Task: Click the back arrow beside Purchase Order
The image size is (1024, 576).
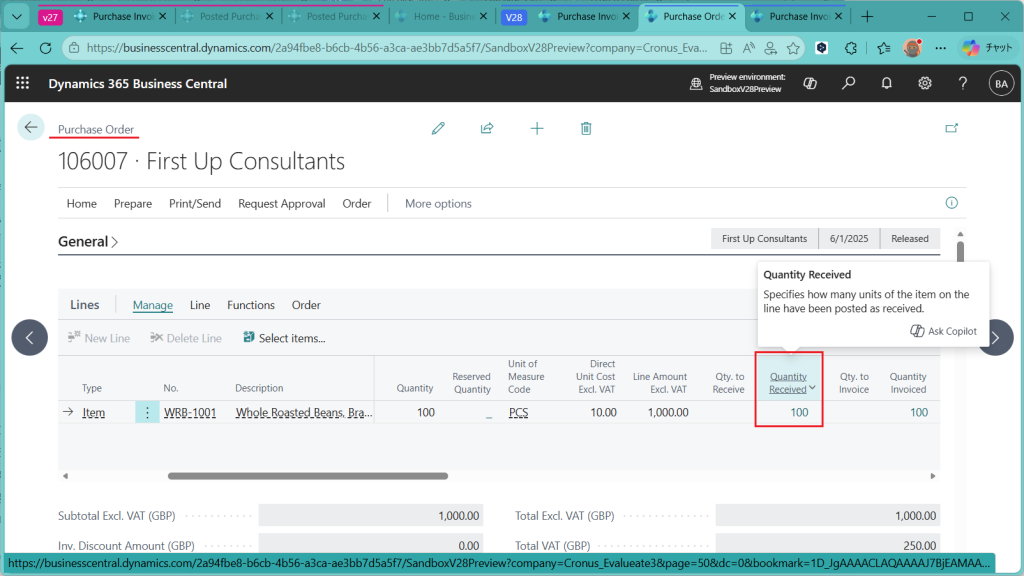Action: tap(31, 127)
